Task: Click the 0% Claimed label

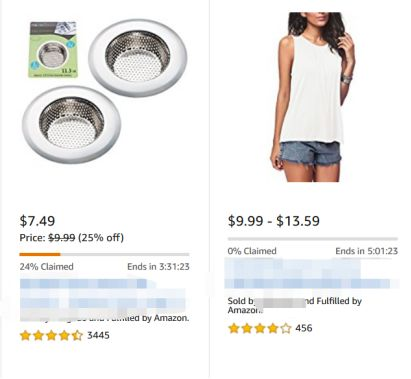Action: point(252,251)
